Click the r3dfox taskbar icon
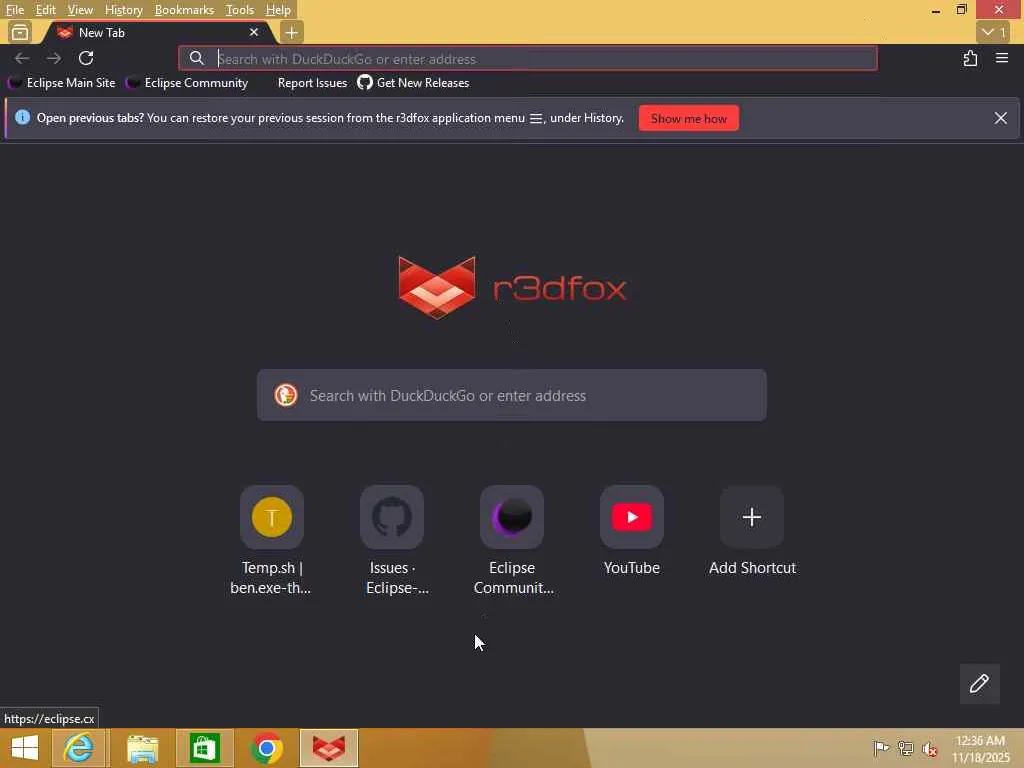This screenshot has height=768, width=1024. (x=328, y=748)
